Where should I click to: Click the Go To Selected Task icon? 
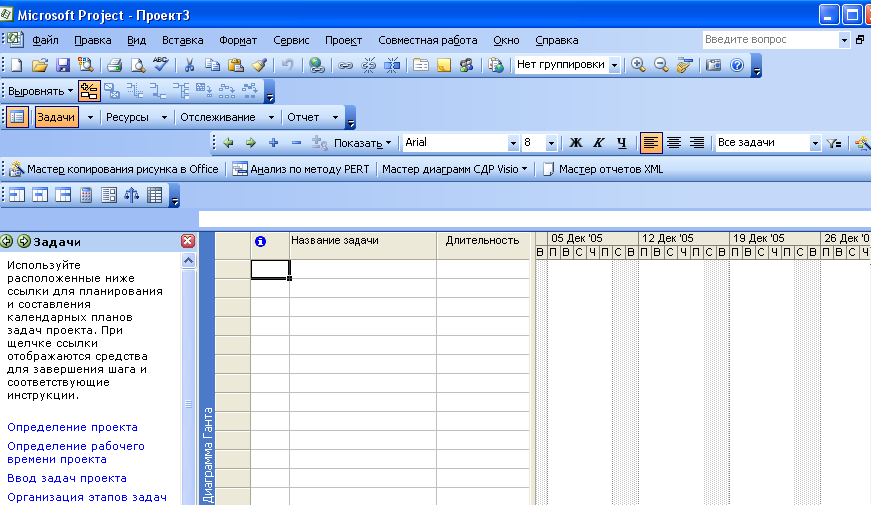684,65
